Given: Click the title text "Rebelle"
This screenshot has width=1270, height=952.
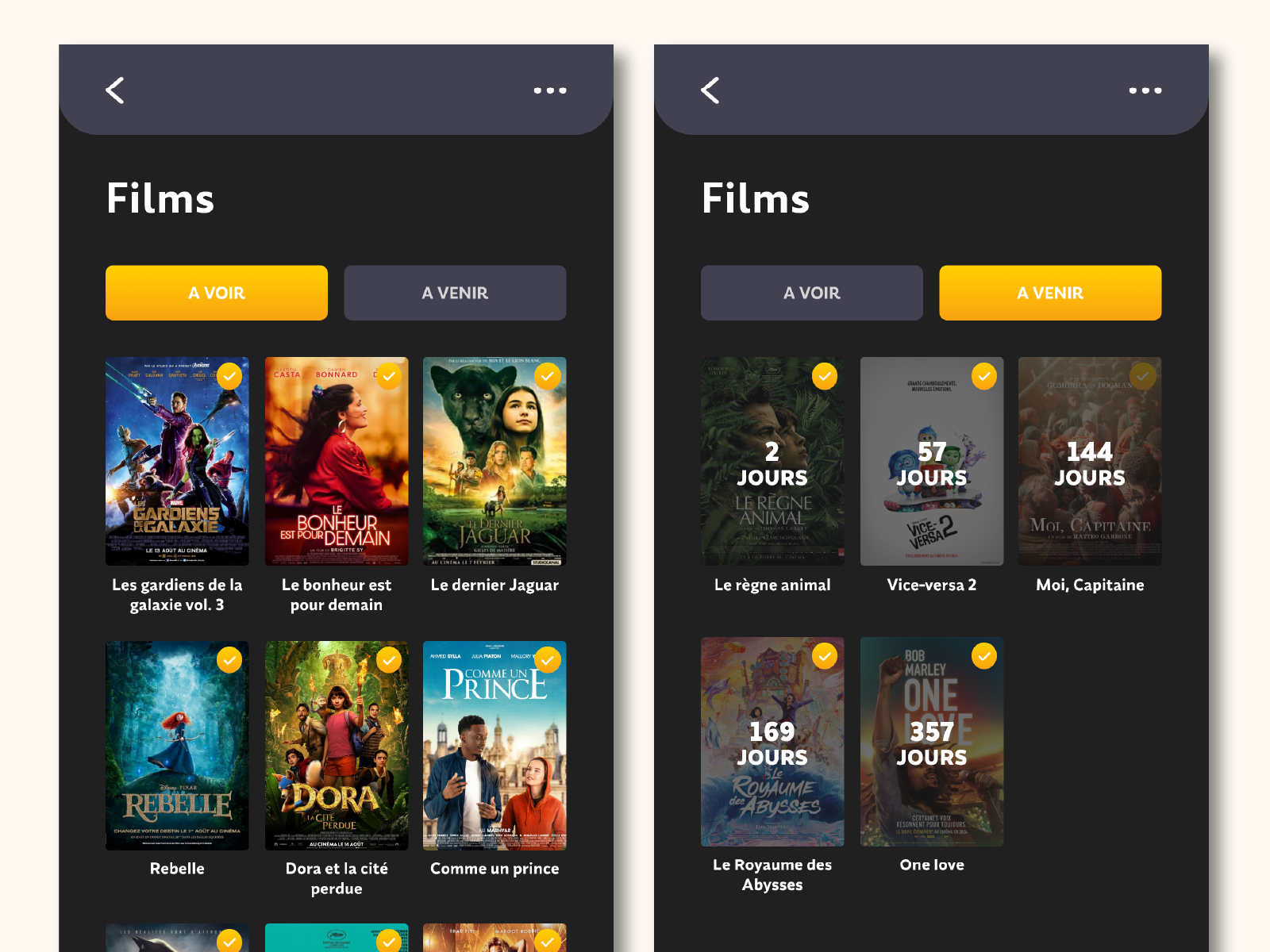Looking at the screenshot, I should (177, 869).
